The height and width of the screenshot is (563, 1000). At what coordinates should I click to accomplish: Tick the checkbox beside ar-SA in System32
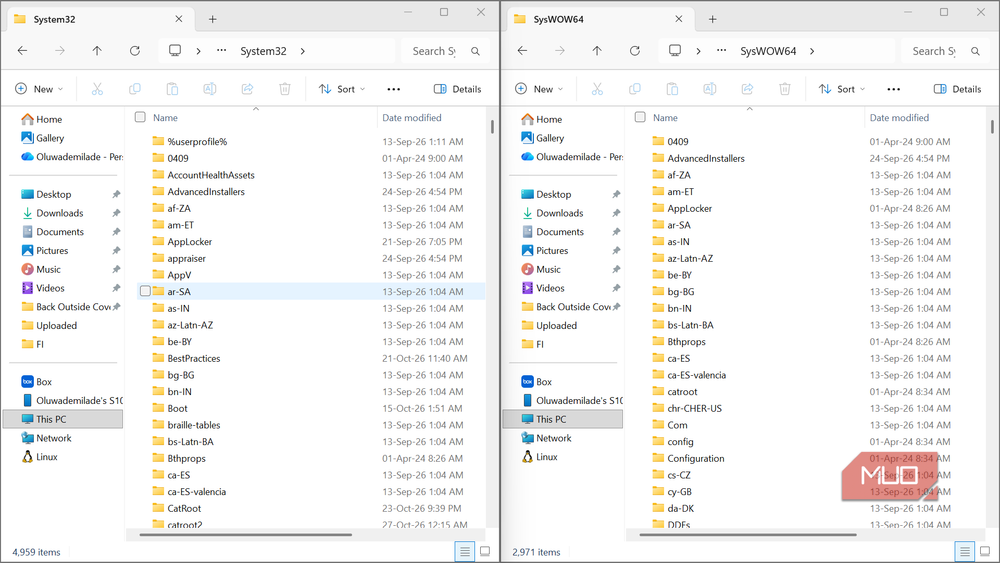tap(145, 291)
